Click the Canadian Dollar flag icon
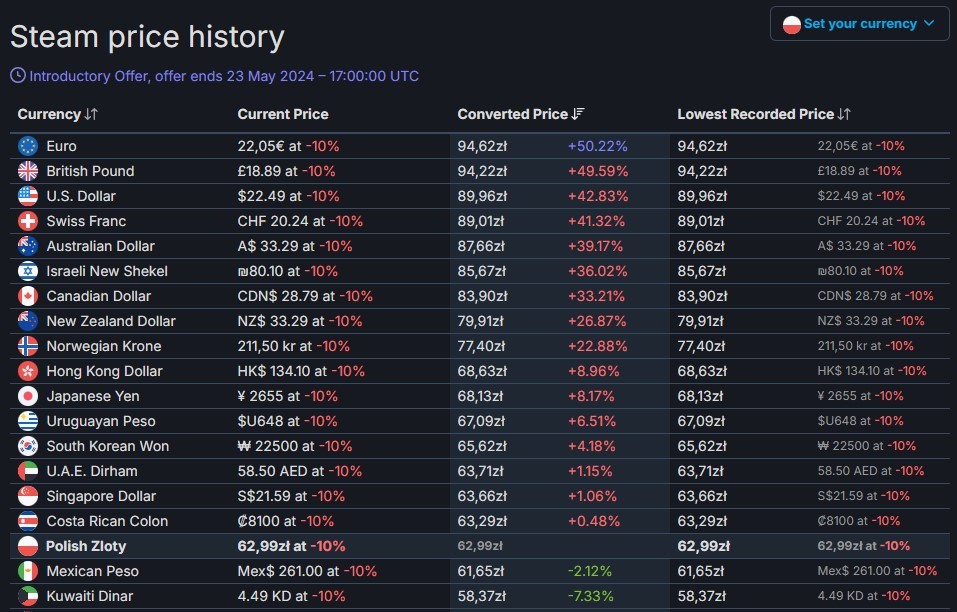Screen dimensions: 957x612 (27, 296)
